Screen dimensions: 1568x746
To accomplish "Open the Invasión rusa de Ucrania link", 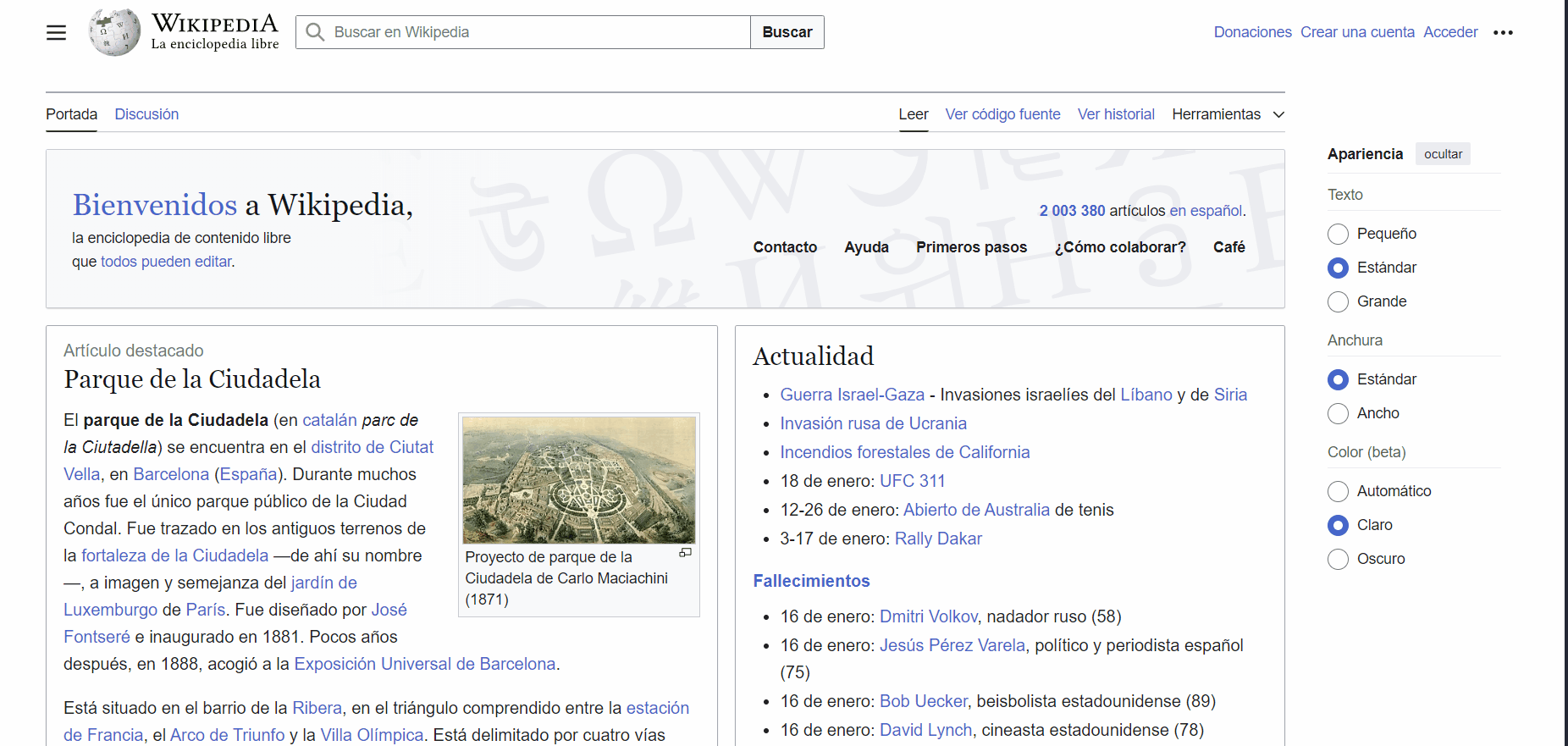I will [x=873, y=423].
